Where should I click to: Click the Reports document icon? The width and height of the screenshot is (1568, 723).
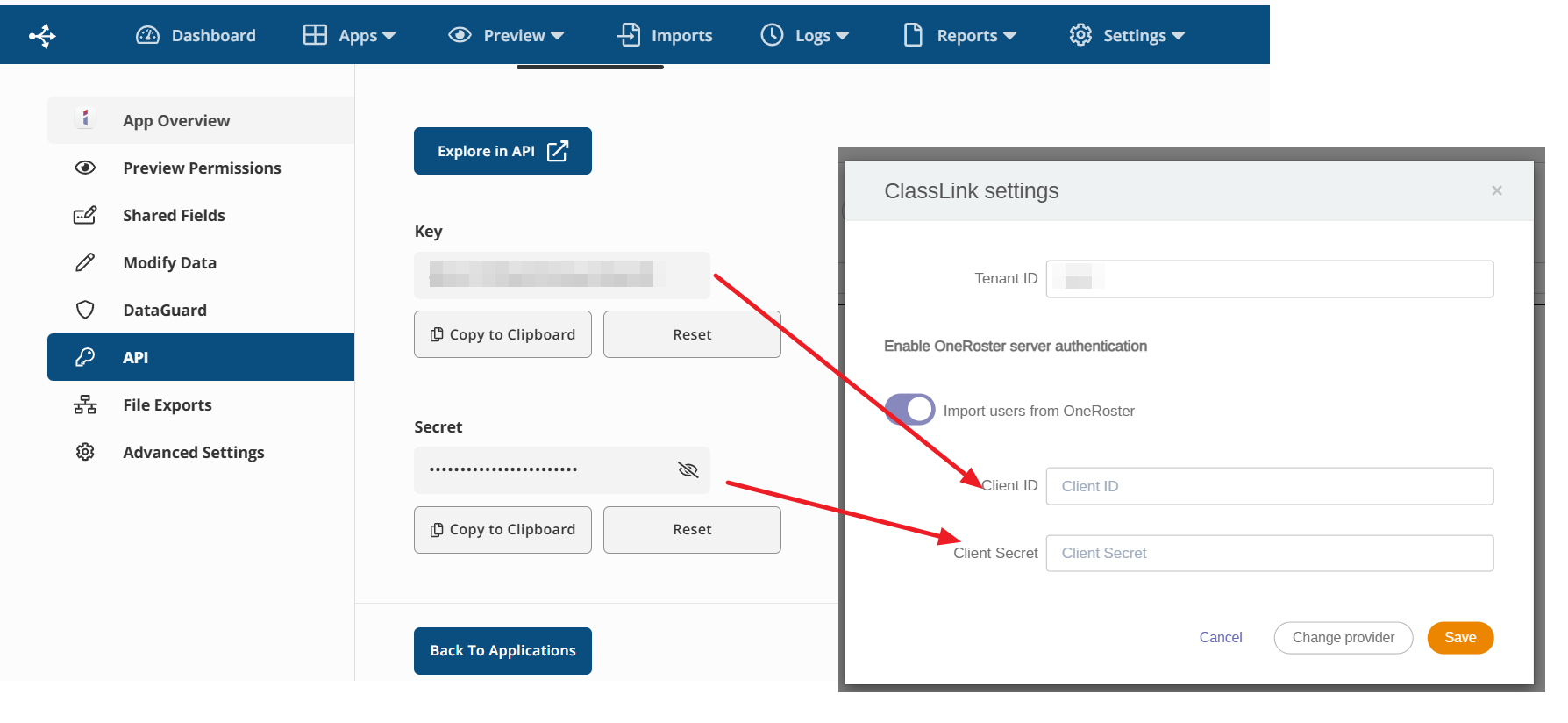tap(913, 35)
